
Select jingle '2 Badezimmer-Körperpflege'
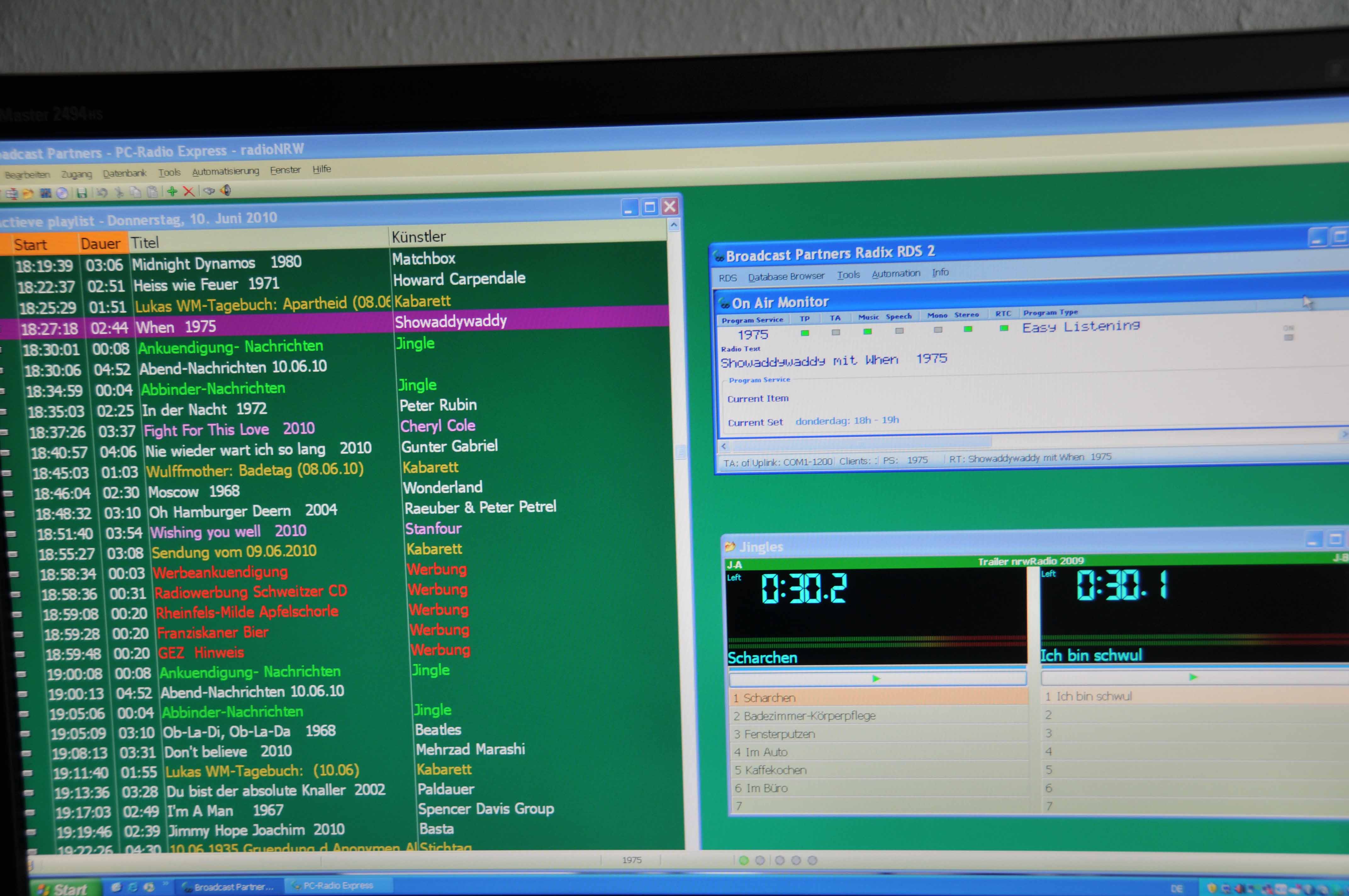click(879, 715)
